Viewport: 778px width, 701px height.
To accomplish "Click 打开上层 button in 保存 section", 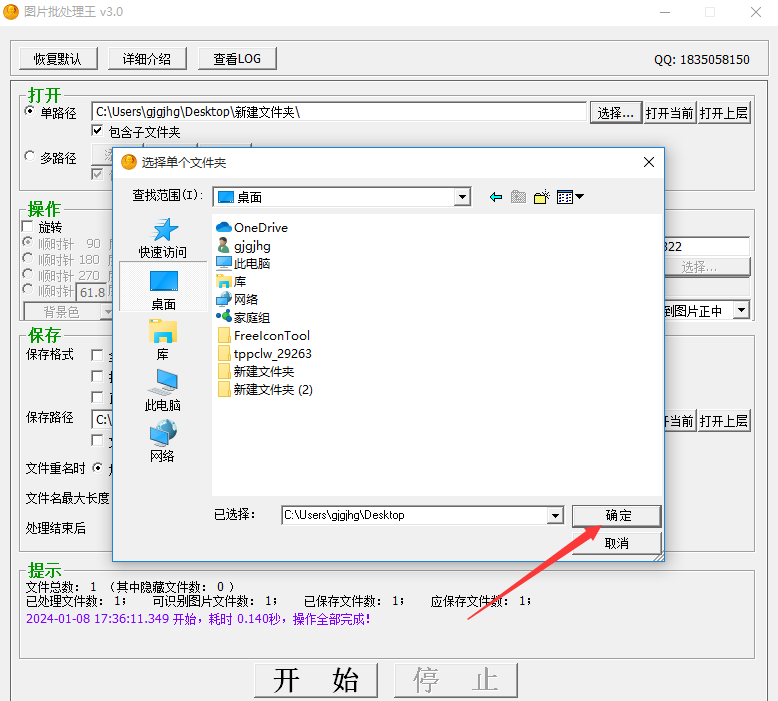I will 723,421.
